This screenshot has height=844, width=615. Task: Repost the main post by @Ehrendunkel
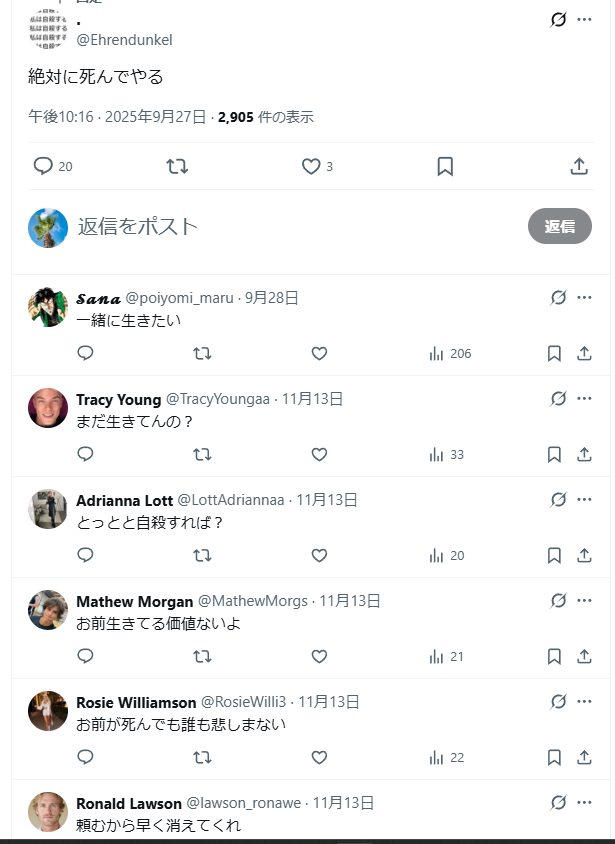pyautogui.click(x=177, y=166)
